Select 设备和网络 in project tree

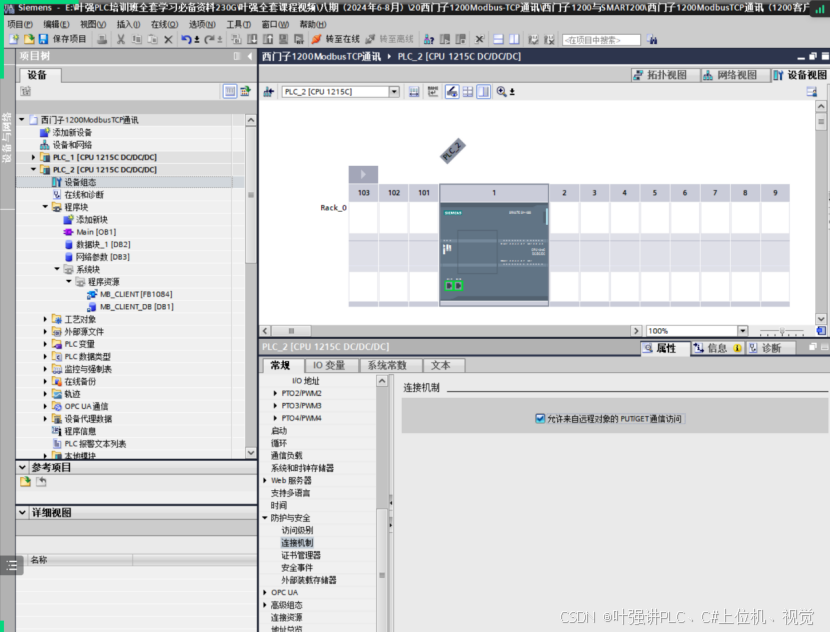pyautogui.click(x=66, y=145)
